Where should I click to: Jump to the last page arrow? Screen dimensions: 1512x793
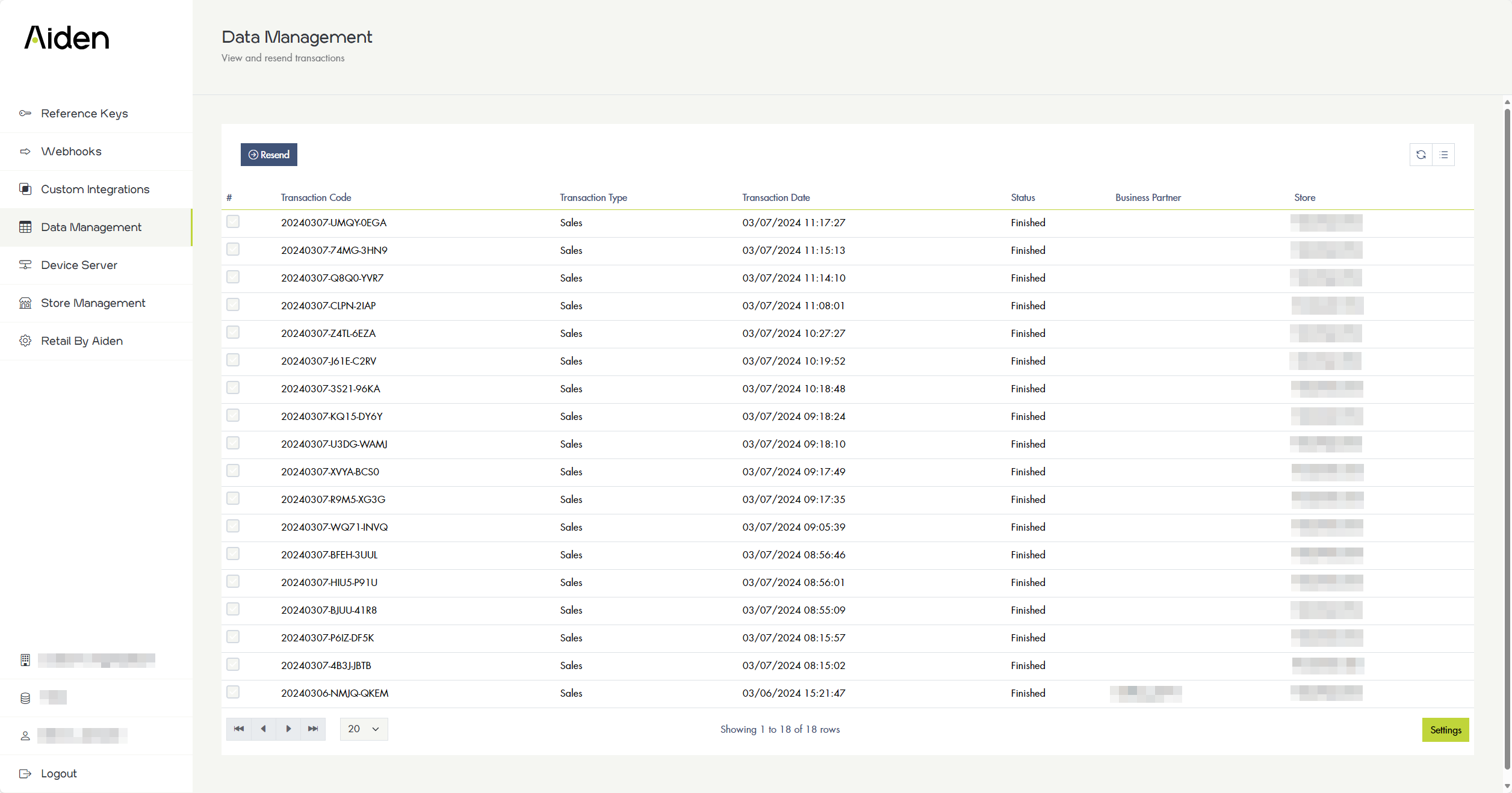coord(313,729)
